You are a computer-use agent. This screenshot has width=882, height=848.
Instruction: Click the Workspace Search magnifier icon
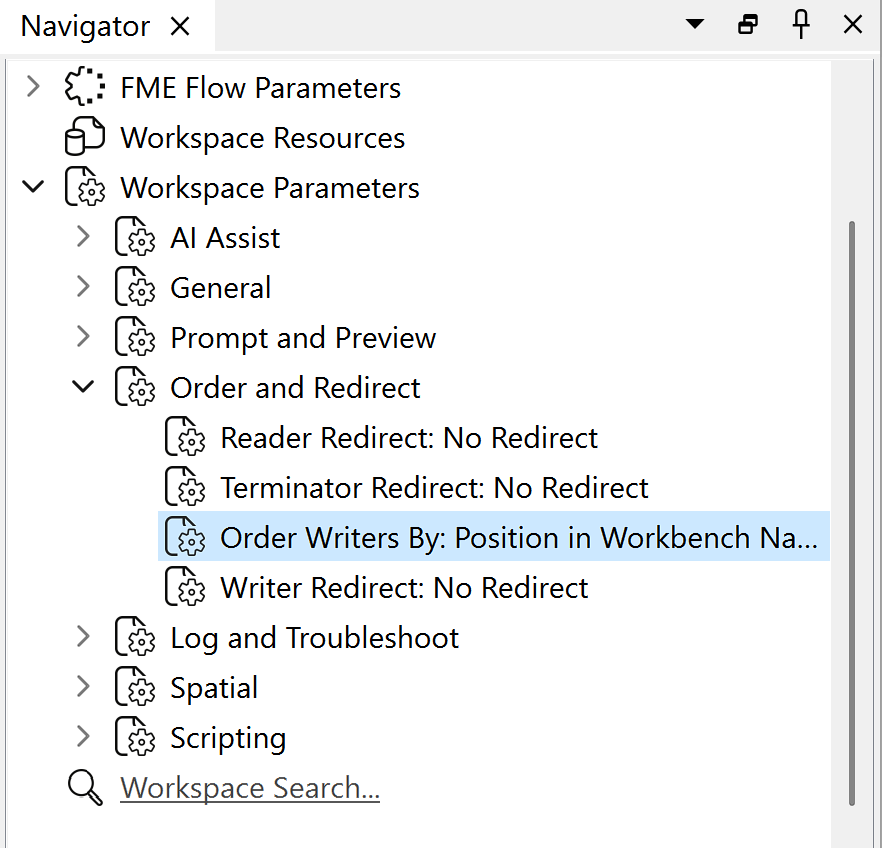(x=85, y=788)
